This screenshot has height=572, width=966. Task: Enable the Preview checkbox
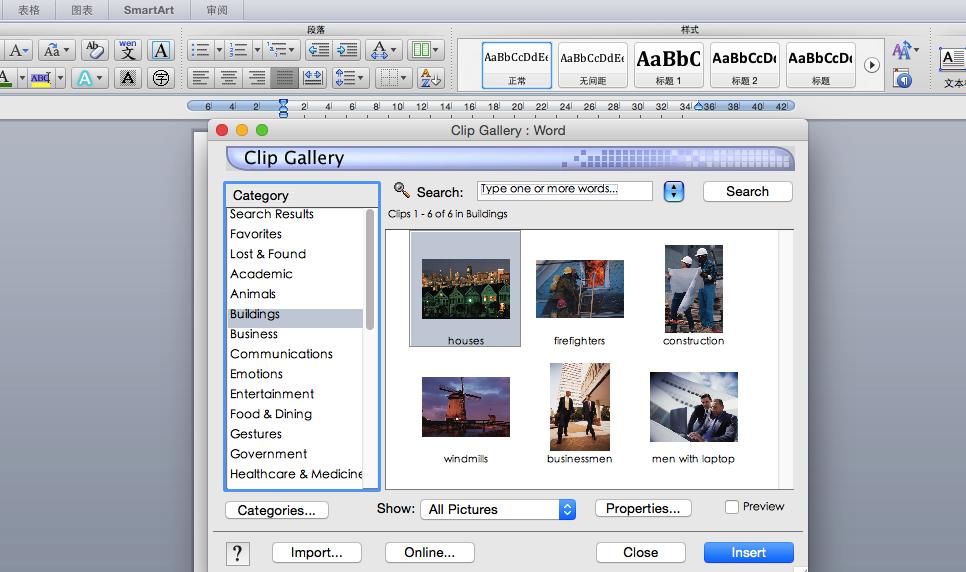coord(732,507)
